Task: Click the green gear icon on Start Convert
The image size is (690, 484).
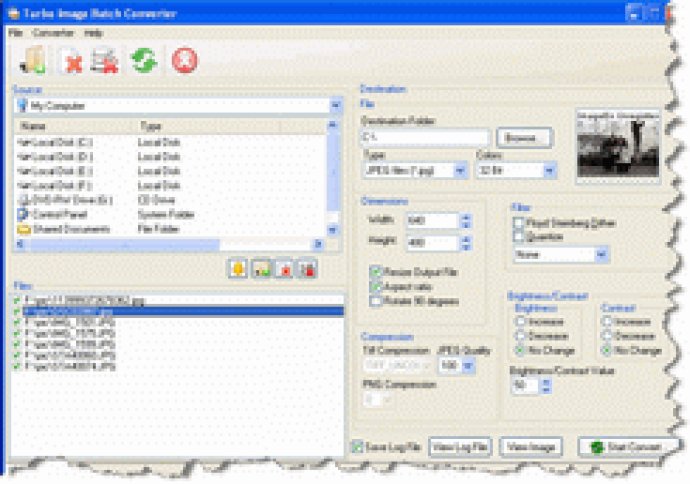Action: (x=597, y=447)
